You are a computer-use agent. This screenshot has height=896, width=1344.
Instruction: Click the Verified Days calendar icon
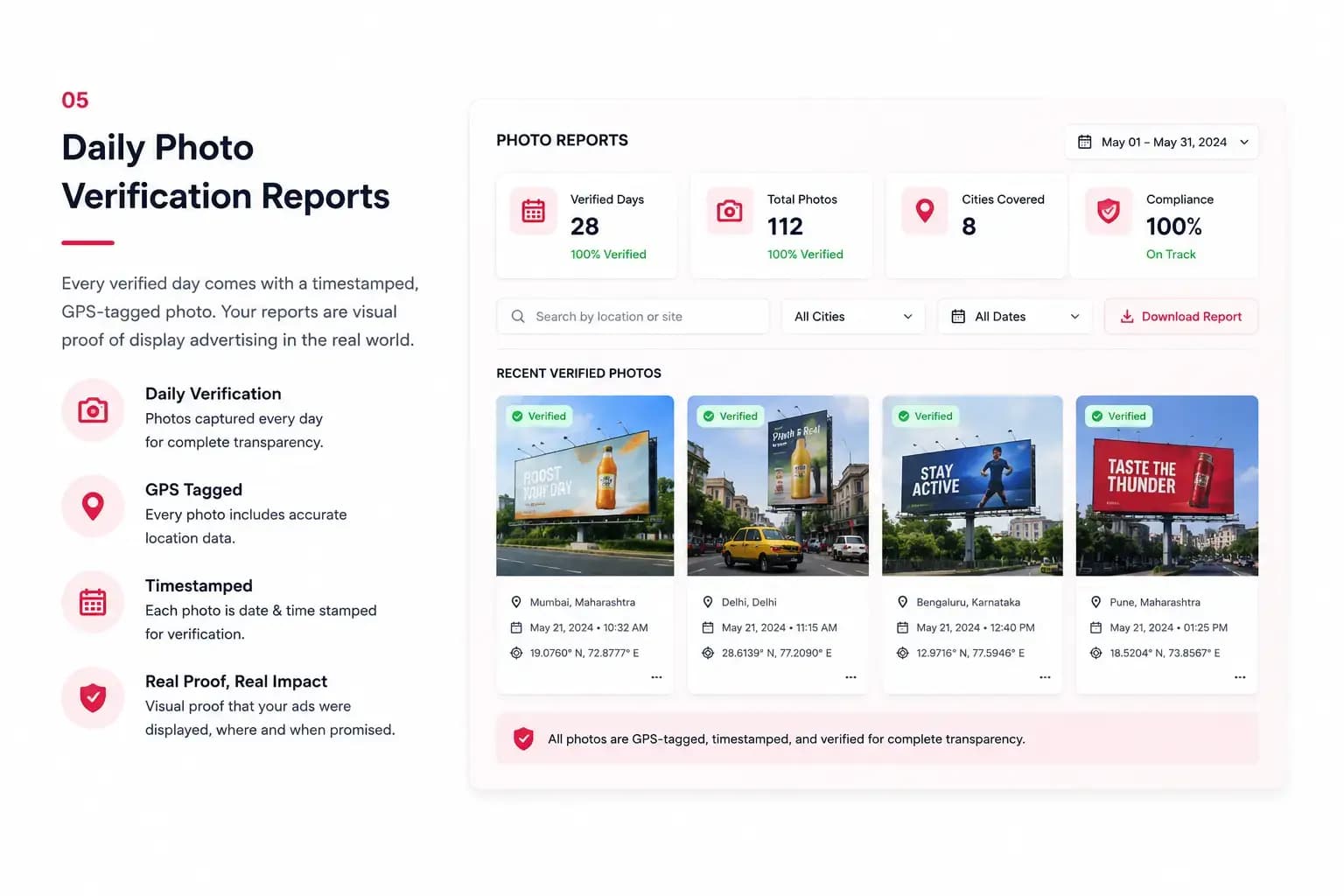(534, 211)
